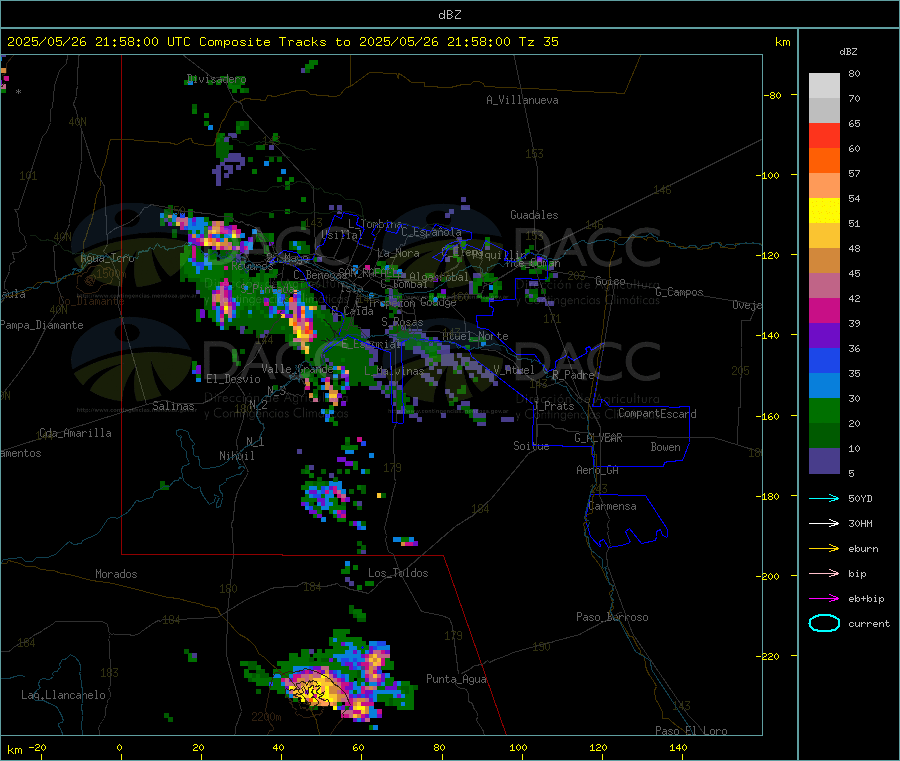900x761 pixels.
Task: Click the cyan 'current' ellipse symbol in legend
Action: 824,623
